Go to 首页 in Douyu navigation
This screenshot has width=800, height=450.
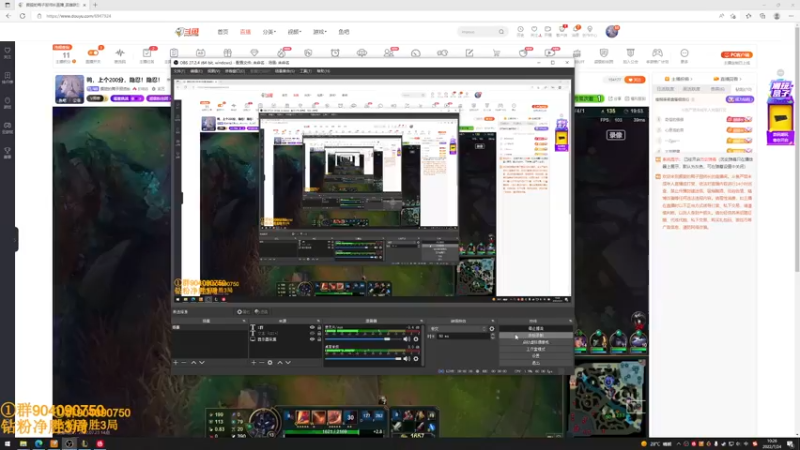click(x=223, y=32)
